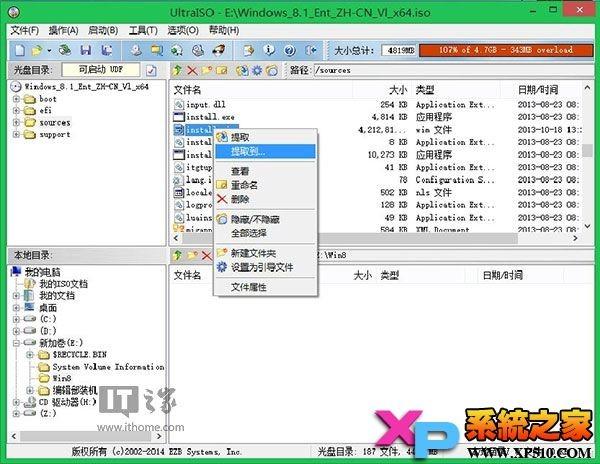
Task: Click the red X delete icon in disc pane toolbar
Action: tap(192, 70)
